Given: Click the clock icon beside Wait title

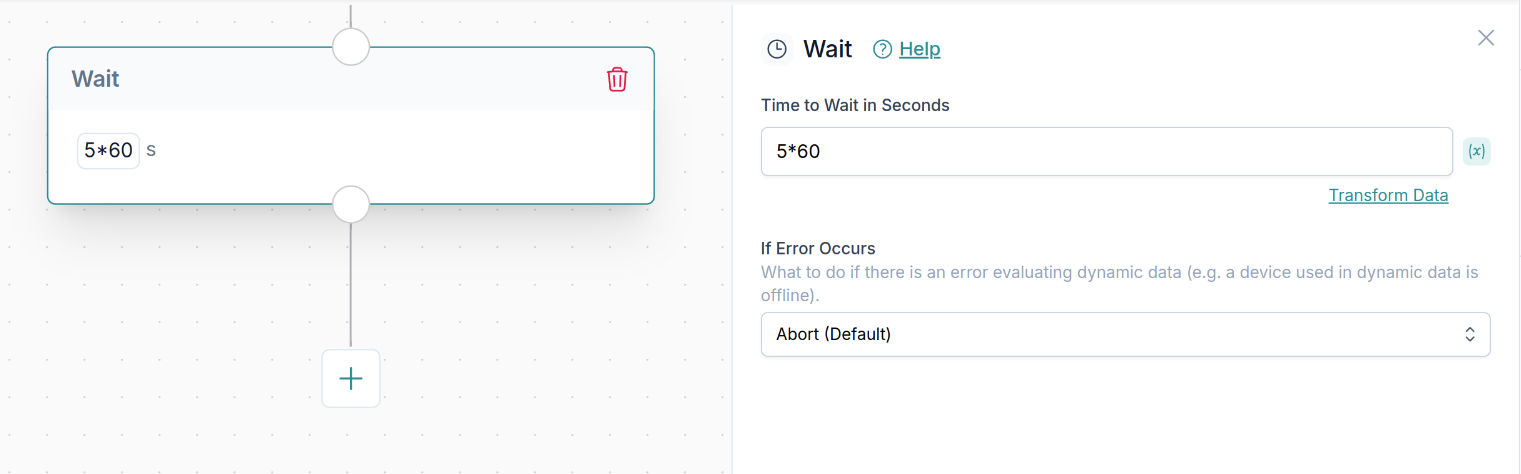Looking at the screenshot, I should 777,49.
